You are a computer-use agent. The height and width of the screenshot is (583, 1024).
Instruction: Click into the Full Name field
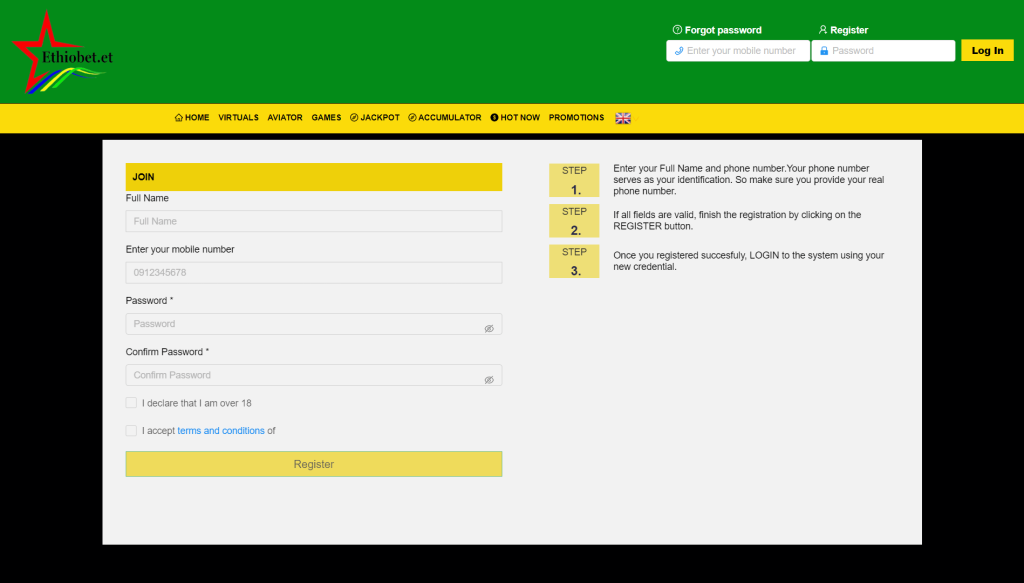(314, 221)
